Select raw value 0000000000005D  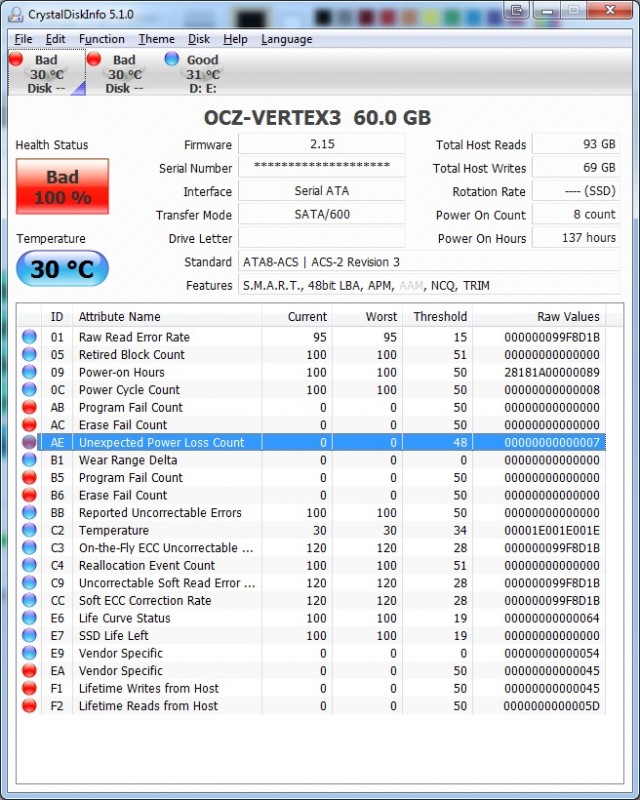(x=551, y=706)
